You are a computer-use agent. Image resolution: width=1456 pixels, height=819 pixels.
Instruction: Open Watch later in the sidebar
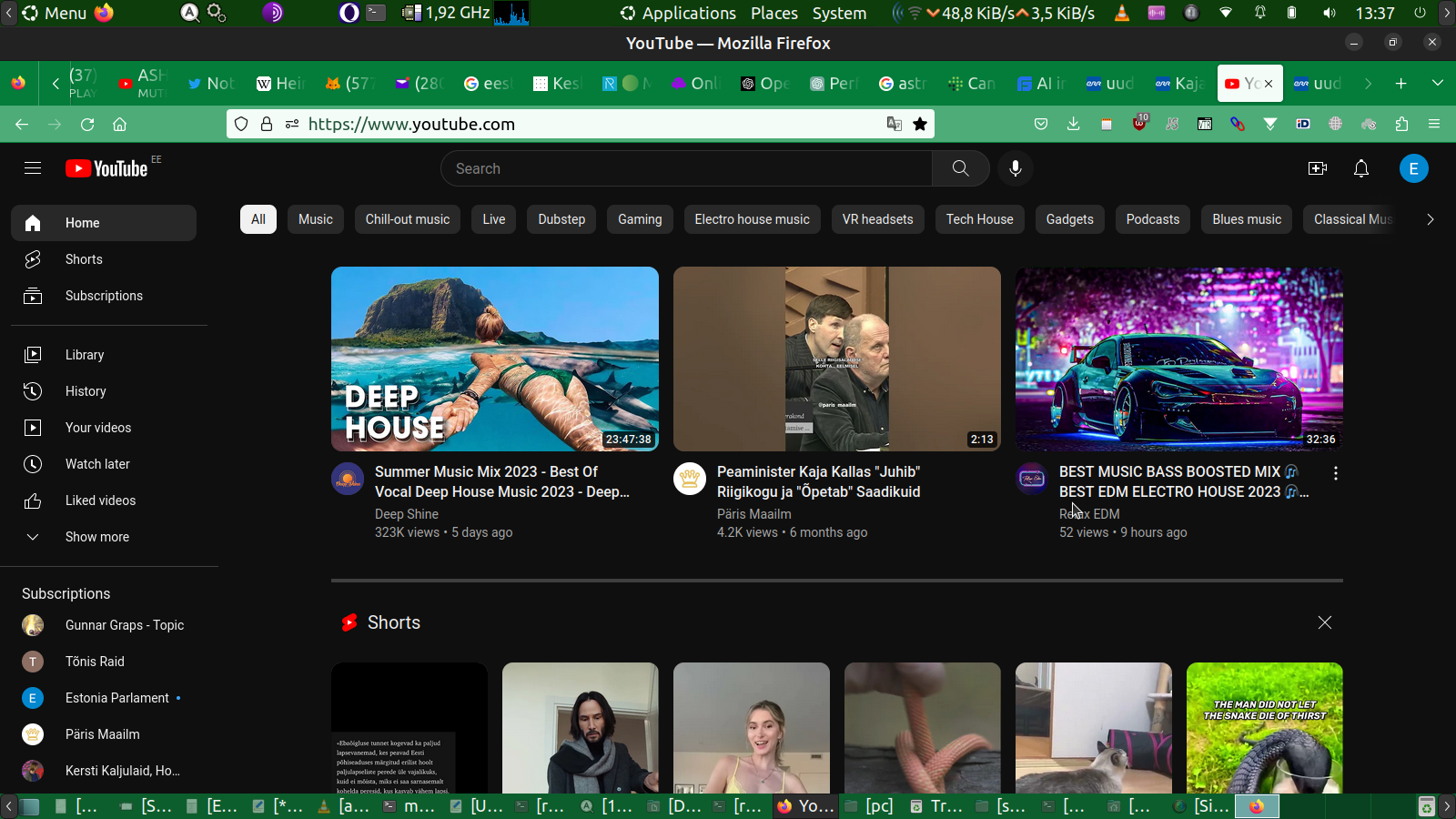(97, 464)
